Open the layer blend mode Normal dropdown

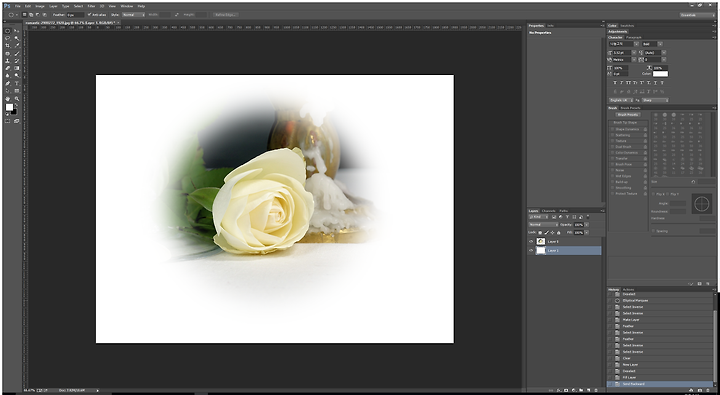pyautogui.click(x=543, y=225)
